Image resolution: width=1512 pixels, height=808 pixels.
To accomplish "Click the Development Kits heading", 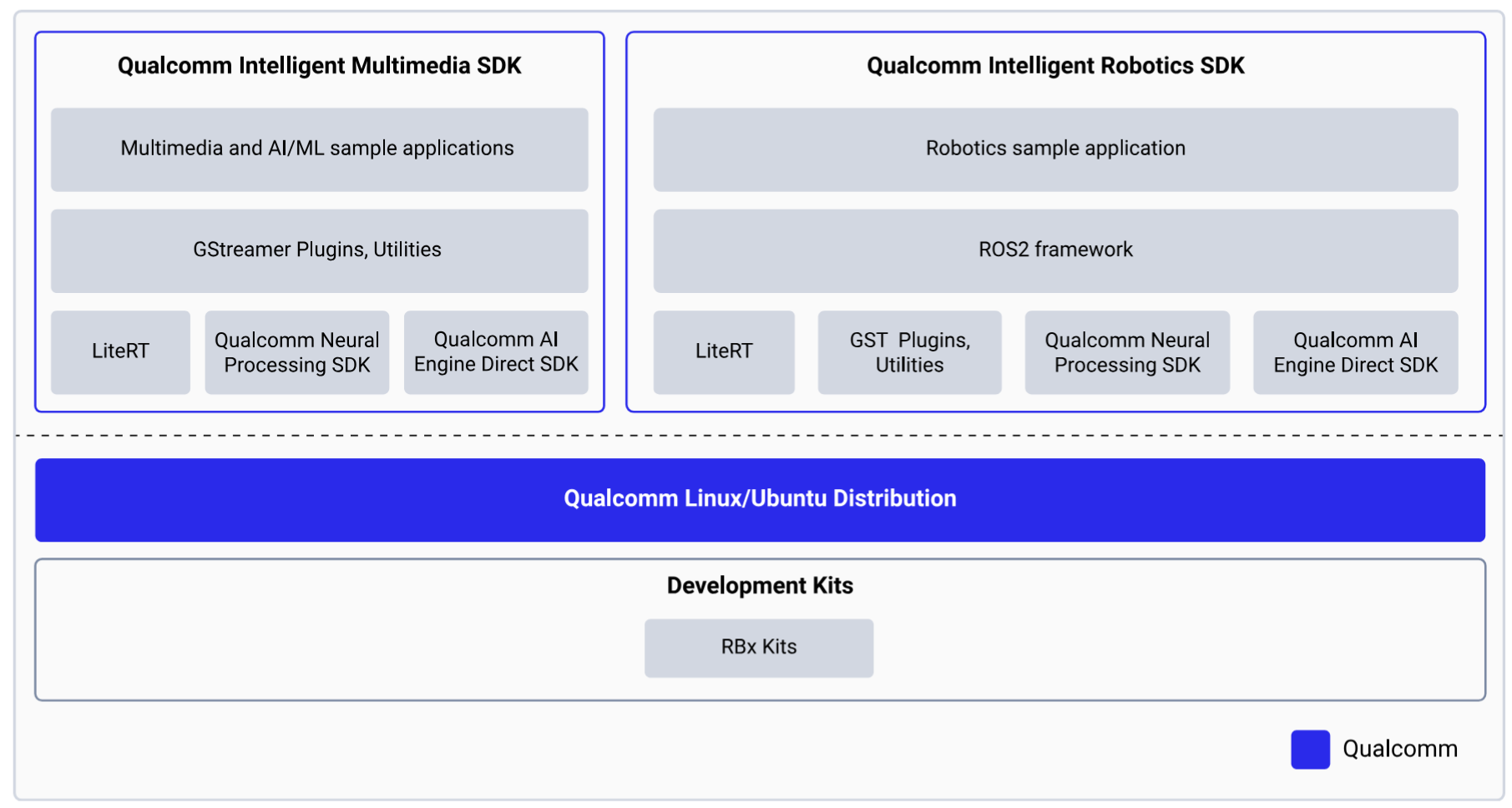I will coord(760,585).
